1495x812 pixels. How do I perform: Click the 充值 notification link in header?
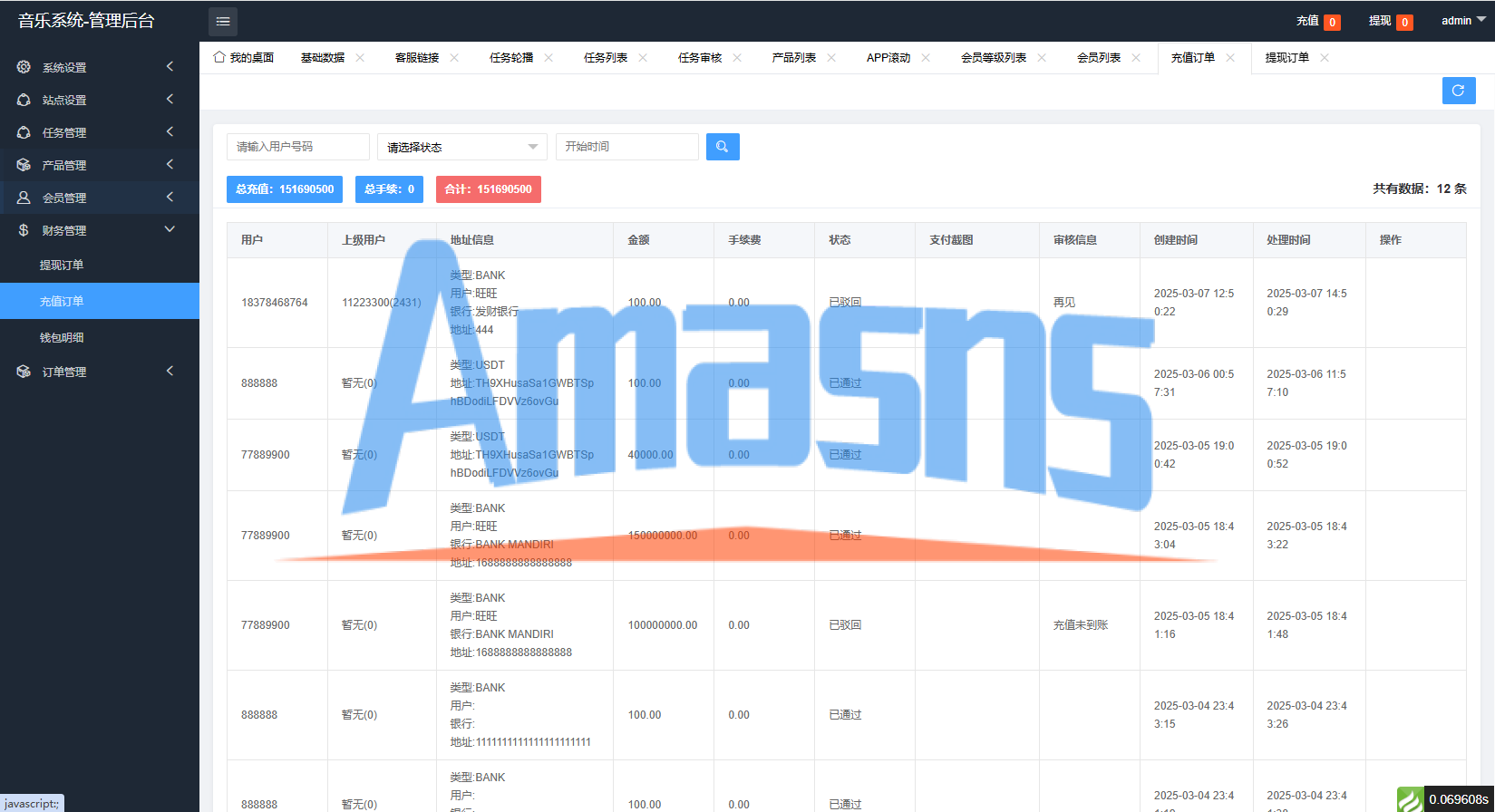pyautogui.click(x=1318, y=21)
